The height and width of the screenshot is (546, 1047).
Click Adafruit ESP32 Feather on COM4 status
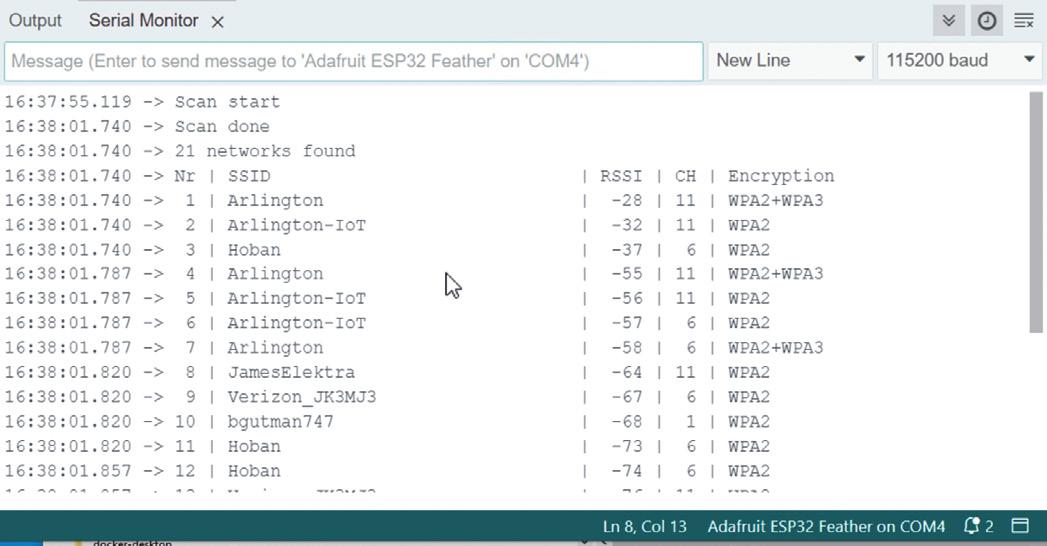pos(826,527)
